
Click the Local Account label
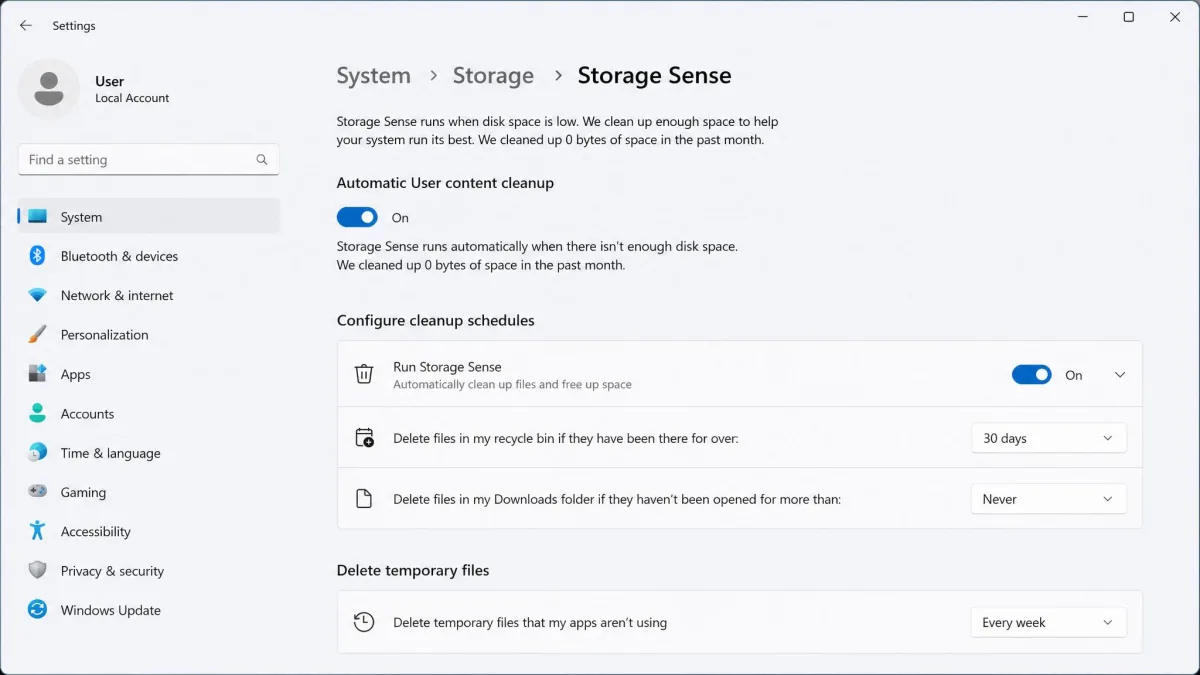[132, 98]
